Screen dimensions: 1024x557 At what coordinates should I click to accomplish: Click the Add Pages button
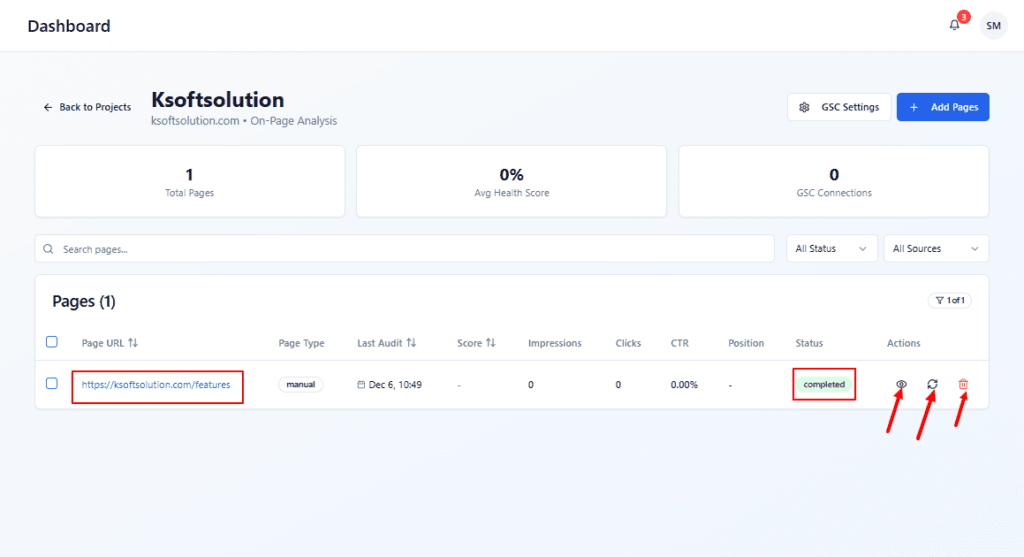942,107
